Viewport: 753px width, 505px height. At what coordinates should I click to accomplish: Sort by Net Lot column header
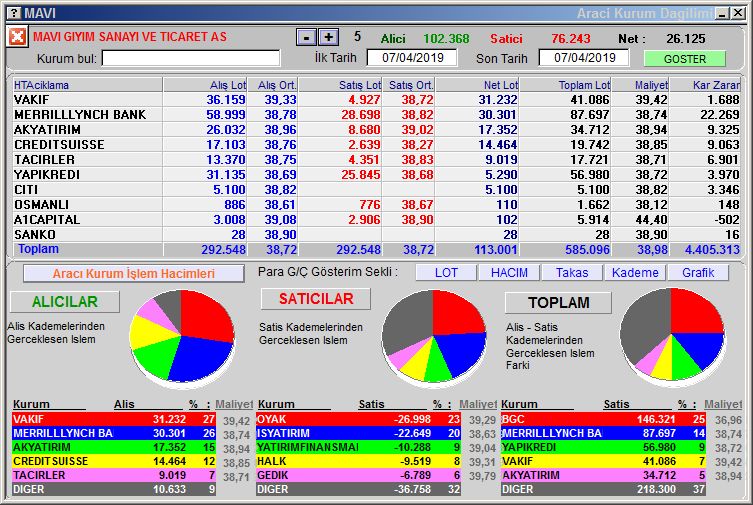click(x=477, y=85)
